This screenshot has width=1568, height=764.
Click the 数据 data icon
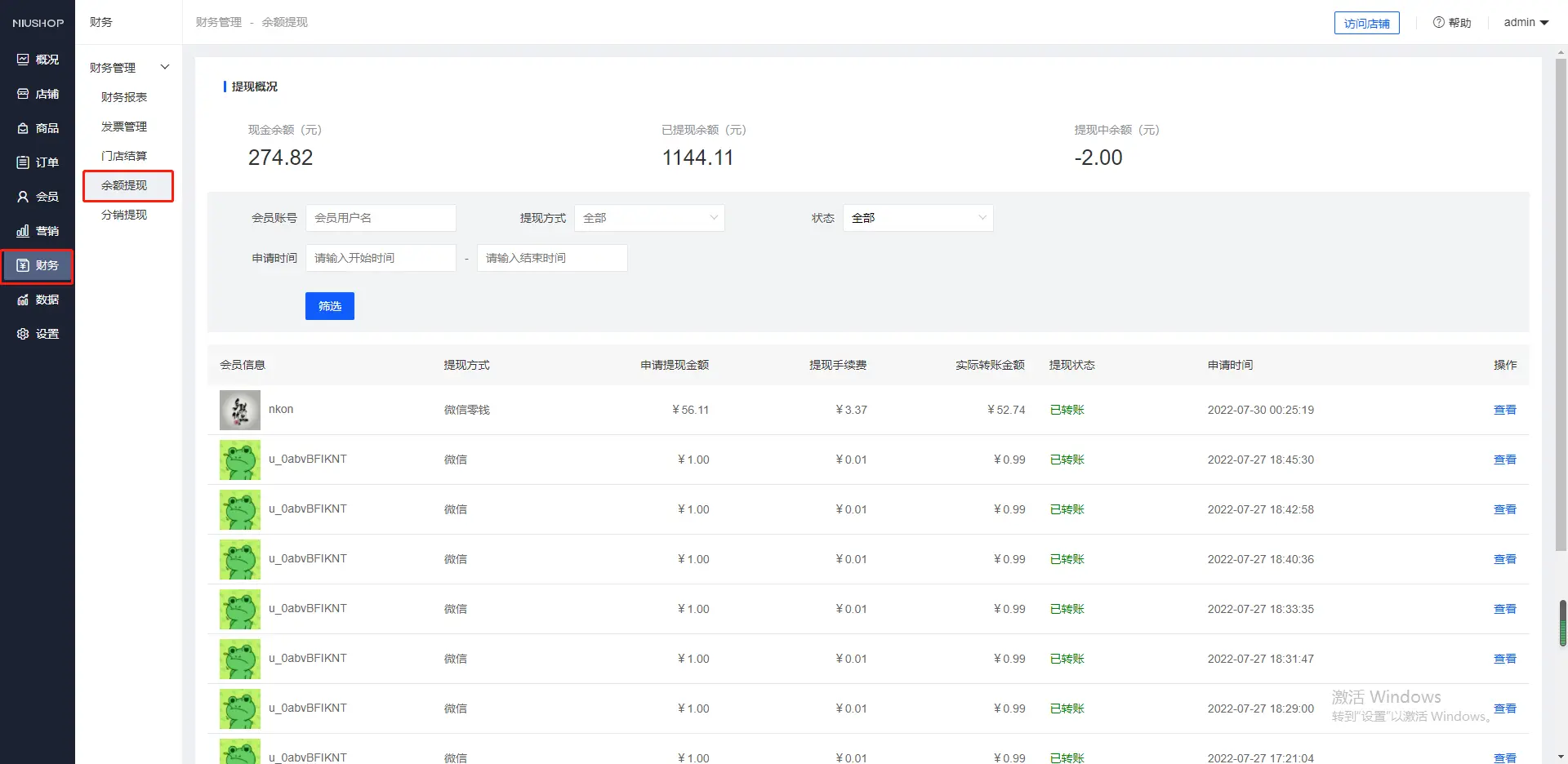[x=23, y=300]
